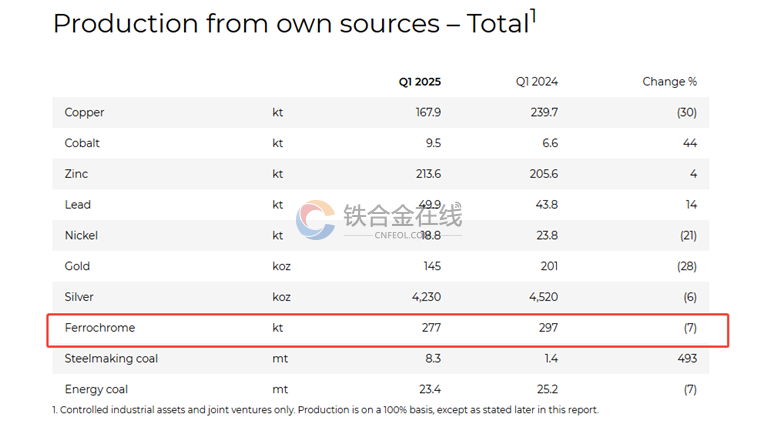
Task: Click the Silver row label
Action: pos(79,297)
